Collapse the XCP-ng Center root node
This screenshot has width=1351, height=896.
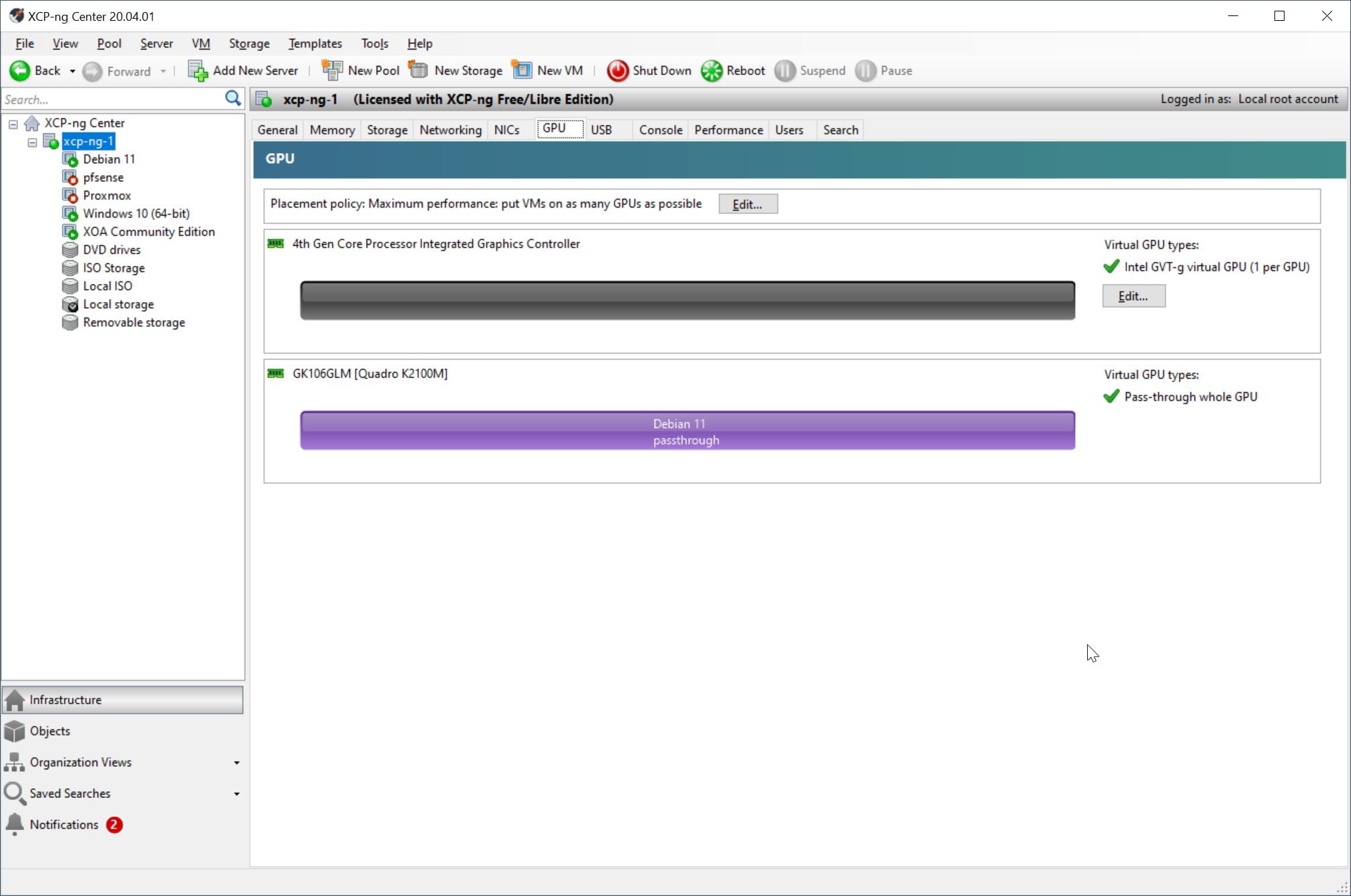click(13, 123)
